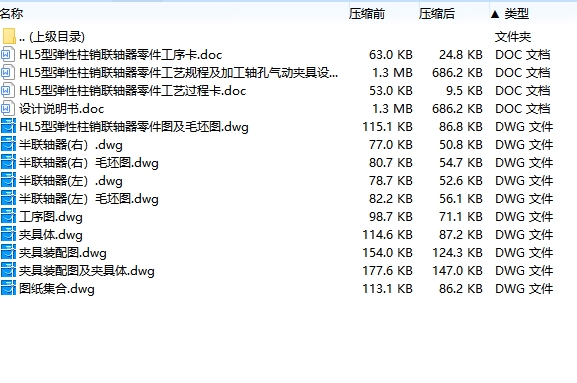Select file 半联轴器(左) .dwg
The image size is (577, 383).
[x=71, y=181]
